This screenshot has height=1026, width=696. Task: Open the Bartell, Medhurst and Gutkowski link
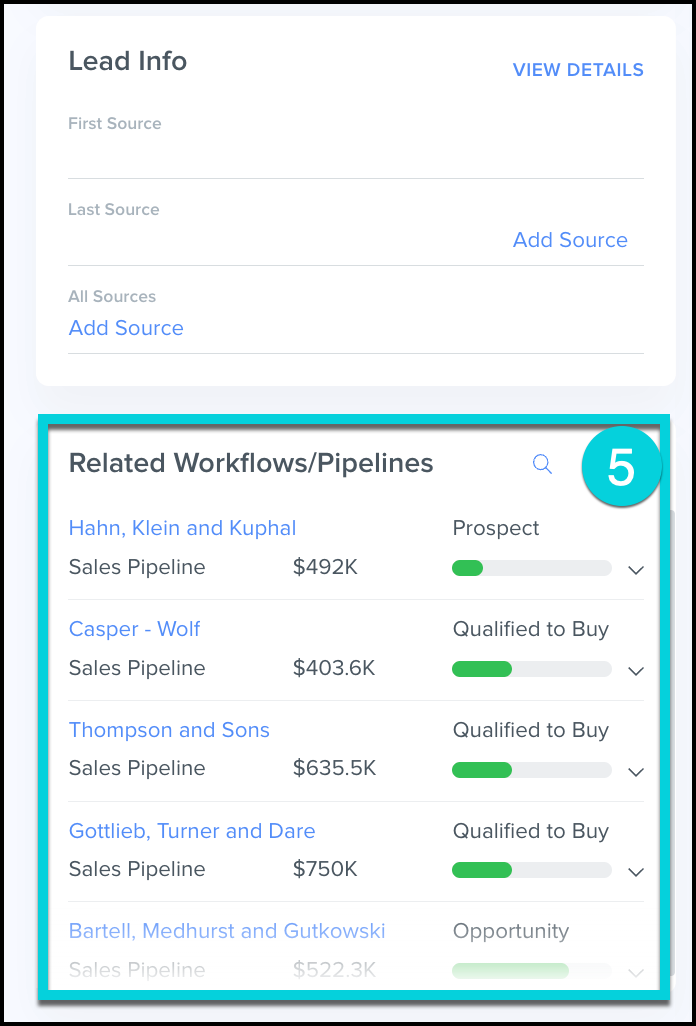(x=227, y=931)
